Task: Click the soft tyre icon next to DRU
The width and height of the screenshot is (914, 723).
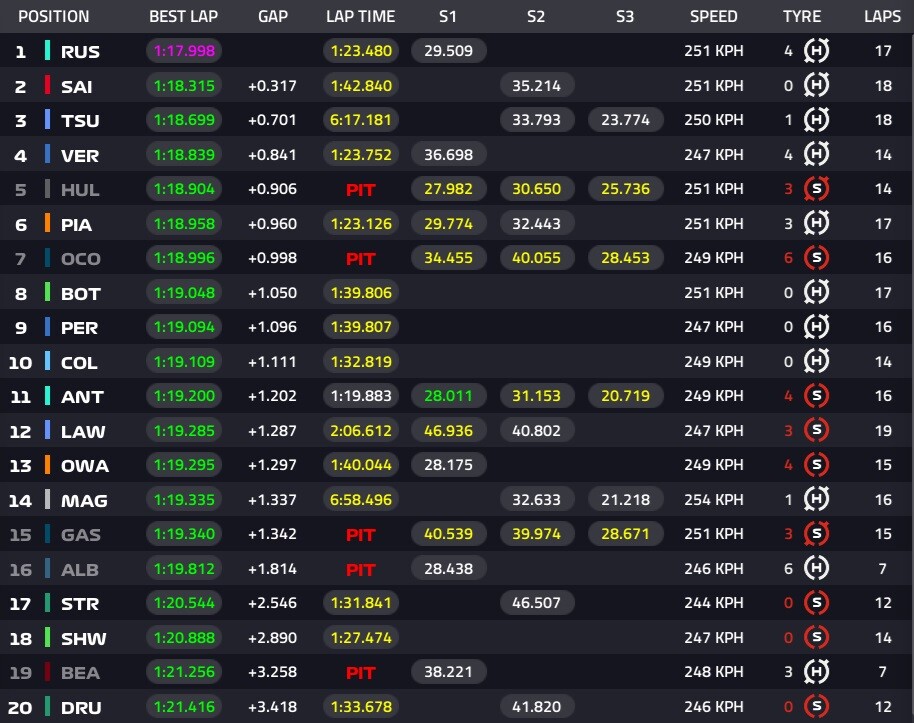Action: pos(816,706)
